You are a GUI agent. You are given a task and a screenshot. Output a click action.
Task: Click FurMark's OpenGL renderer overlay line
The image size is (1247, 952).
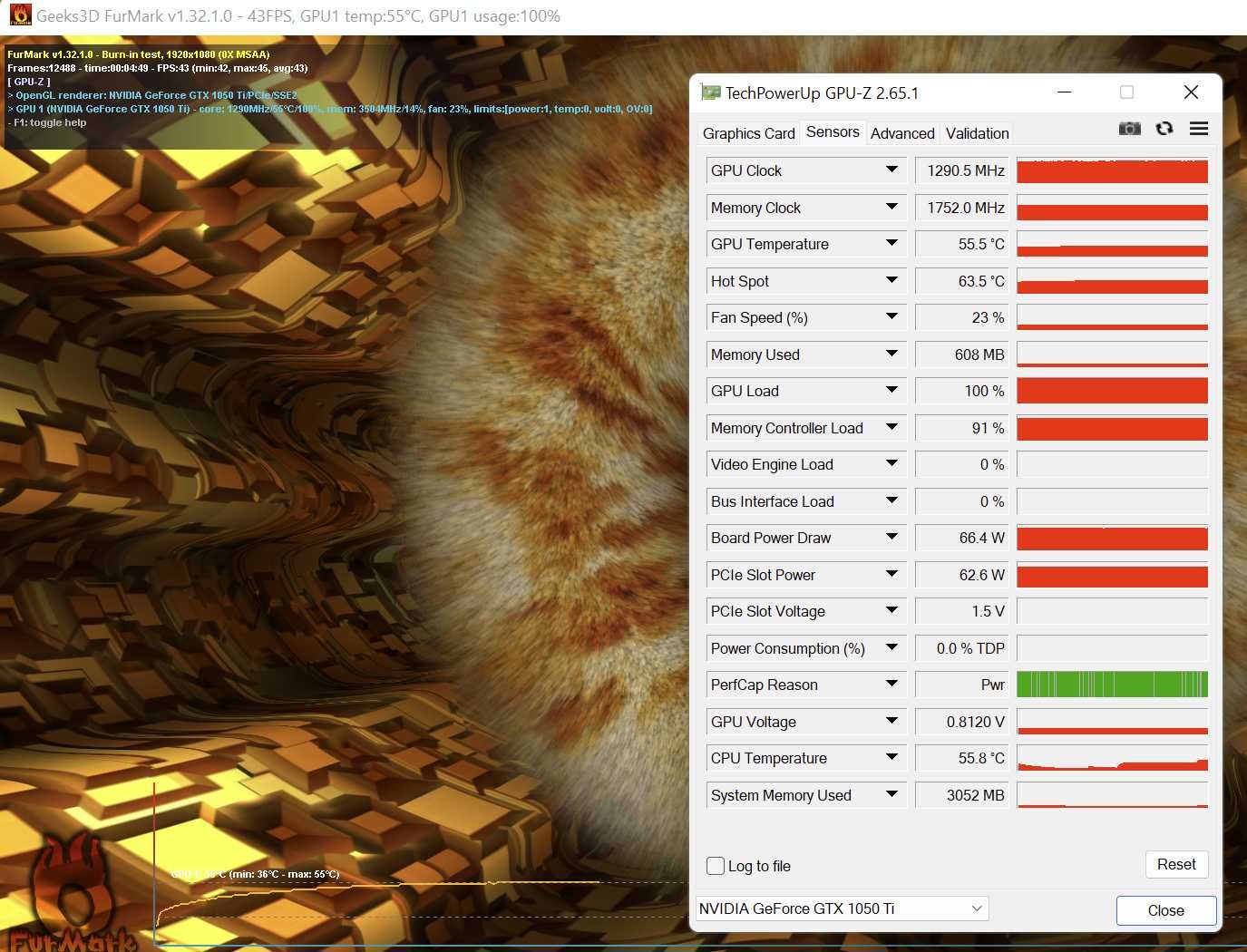coord(152,95)
